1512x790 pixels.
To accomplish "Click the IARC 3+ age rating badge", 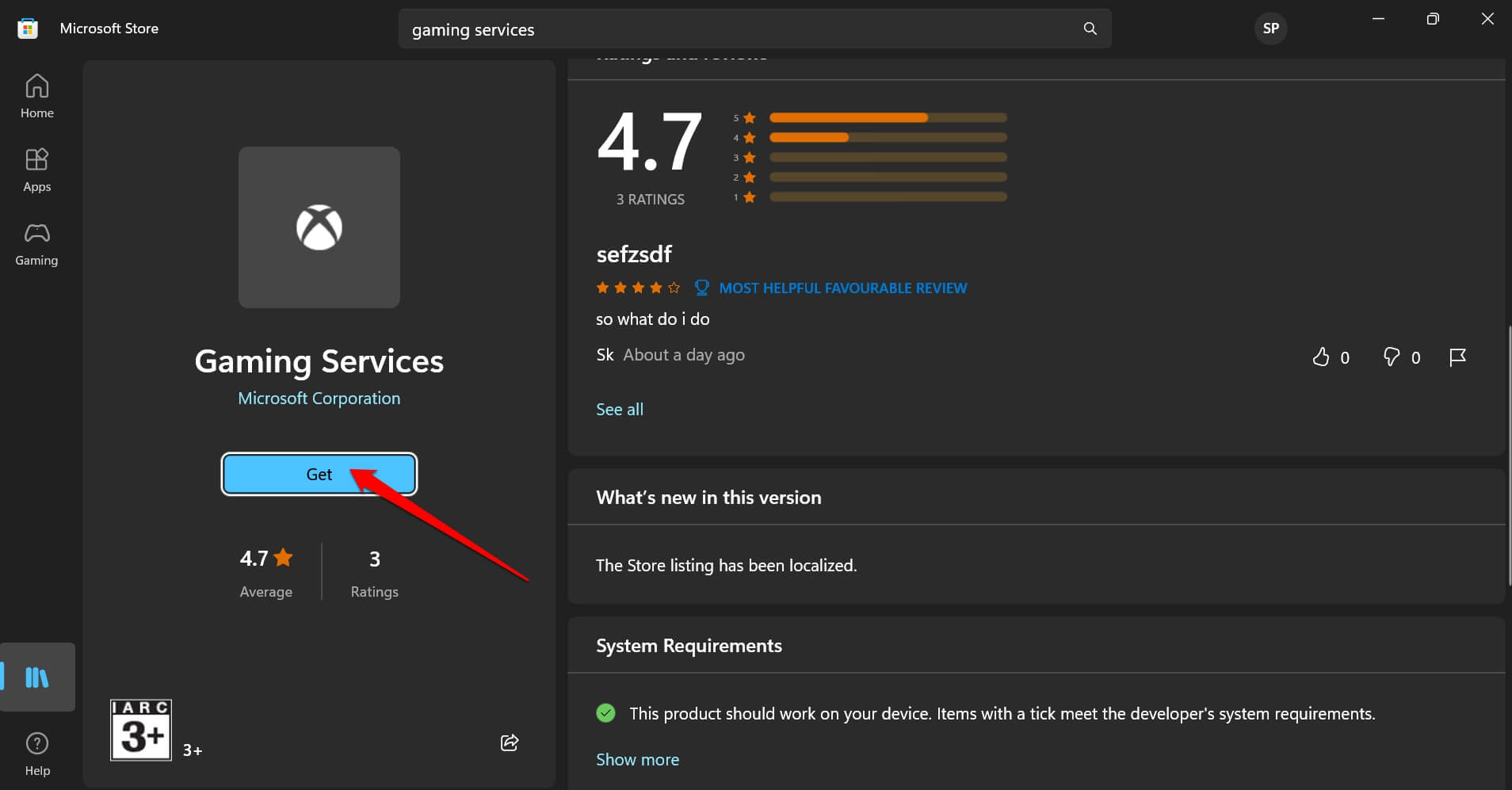I will pos(141,730).
